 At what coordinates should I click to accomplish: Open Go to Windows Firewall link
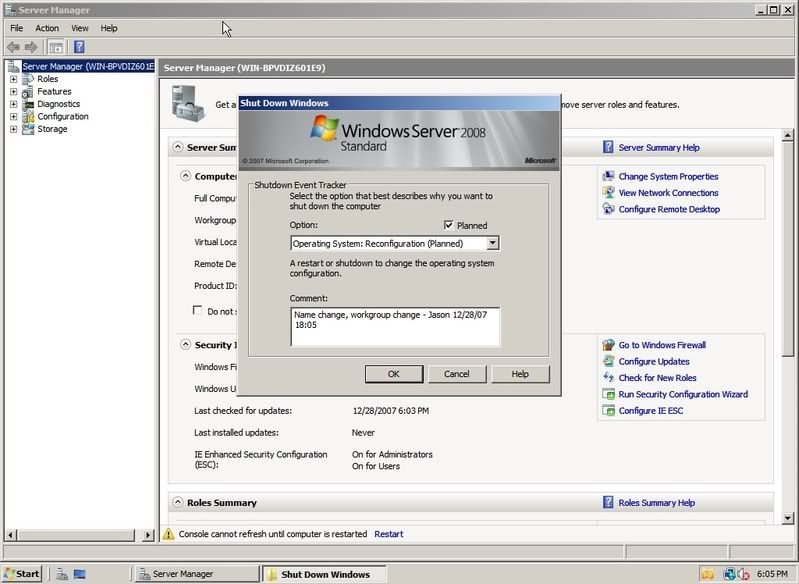pos(662,345)
